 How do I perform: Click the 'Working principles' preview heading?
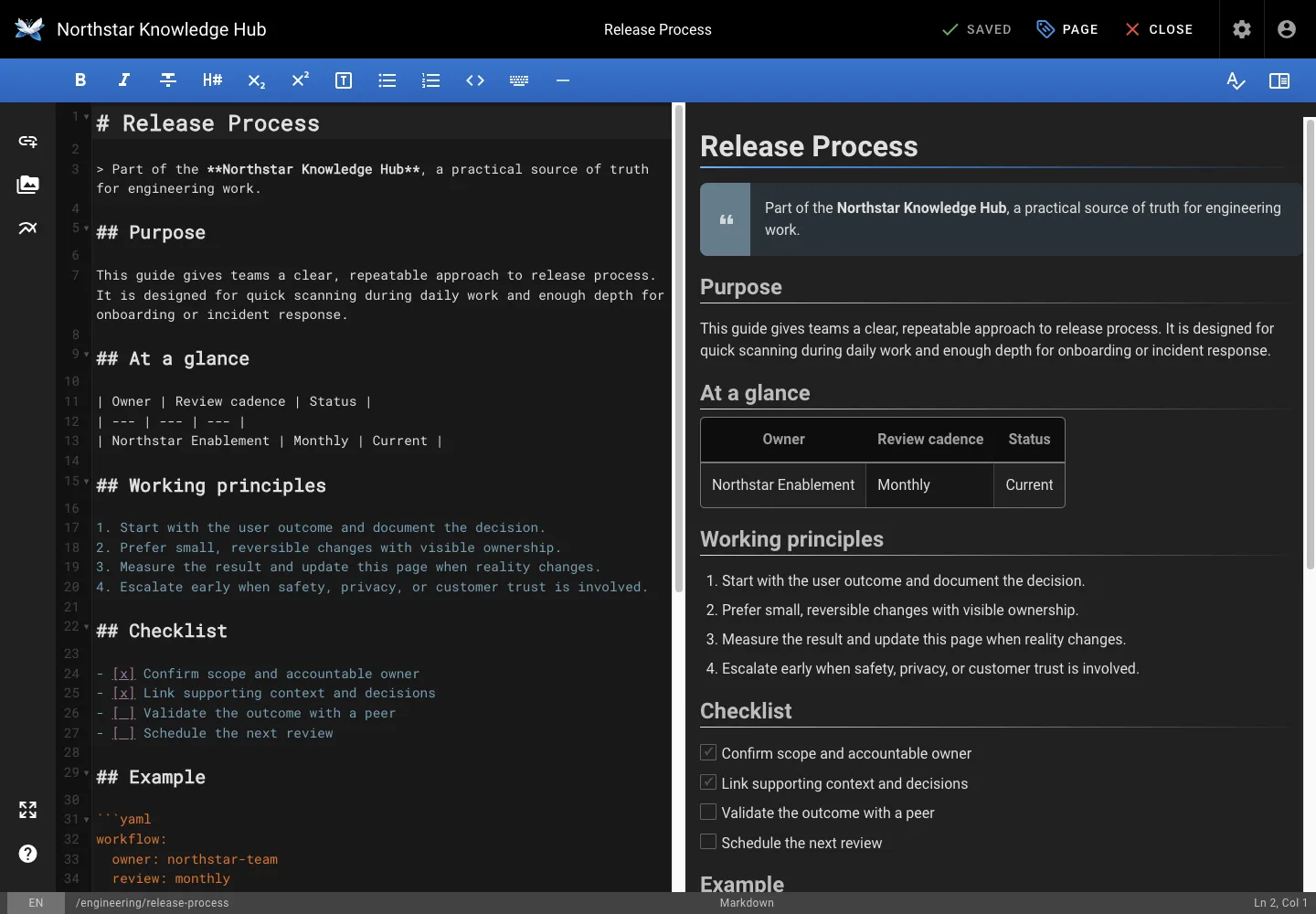coord(791,539)
